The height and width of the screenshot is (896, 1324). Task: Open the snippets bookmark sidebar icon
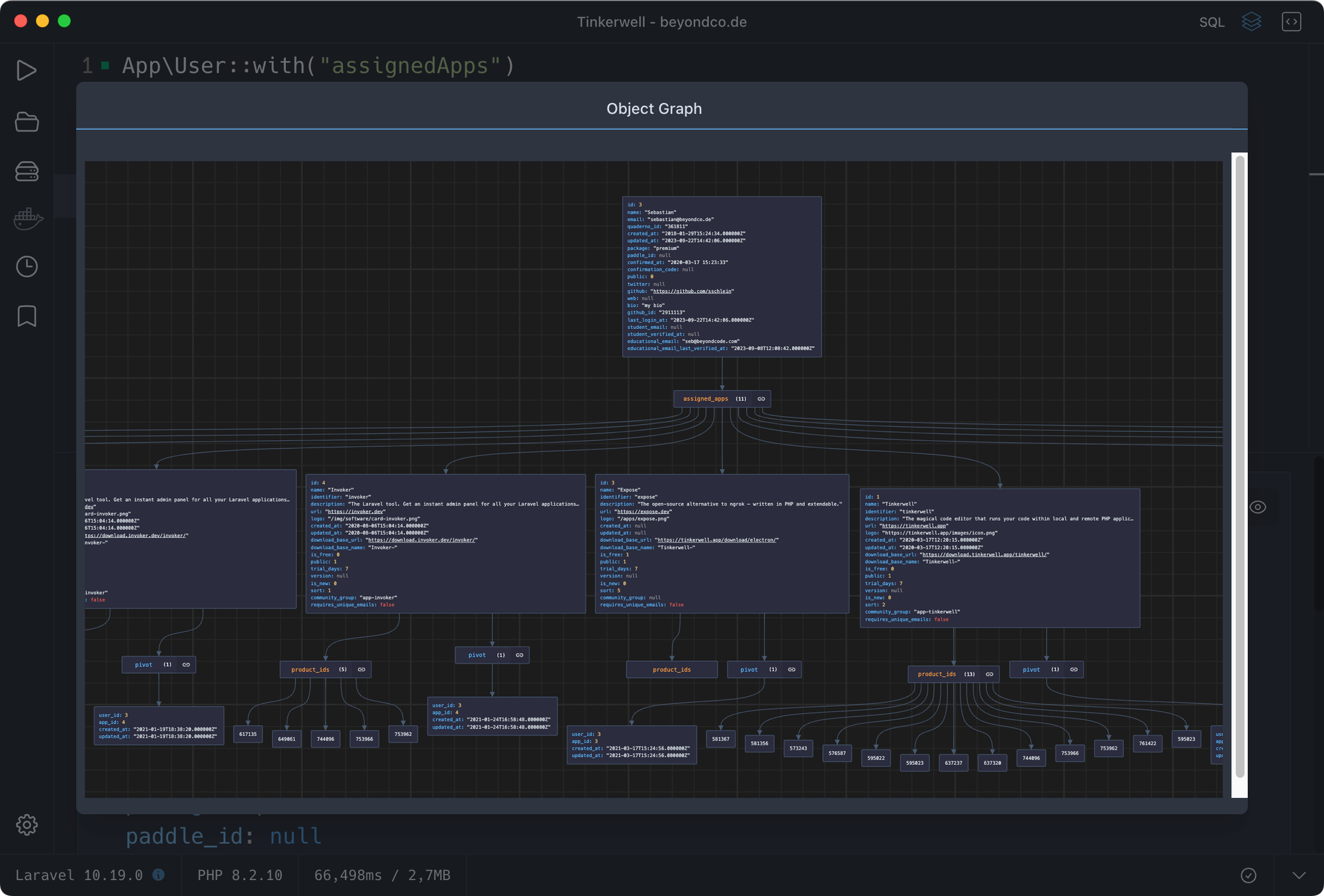tap(26, 316)
